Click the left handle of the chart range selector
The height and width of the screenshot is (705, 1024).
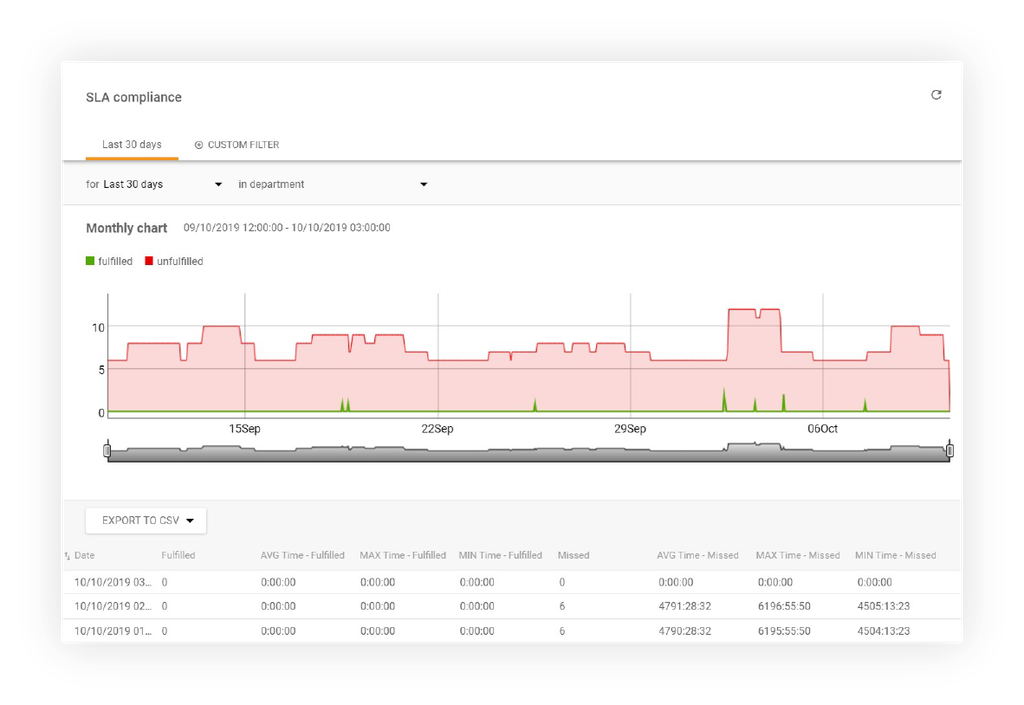(107, 451)
